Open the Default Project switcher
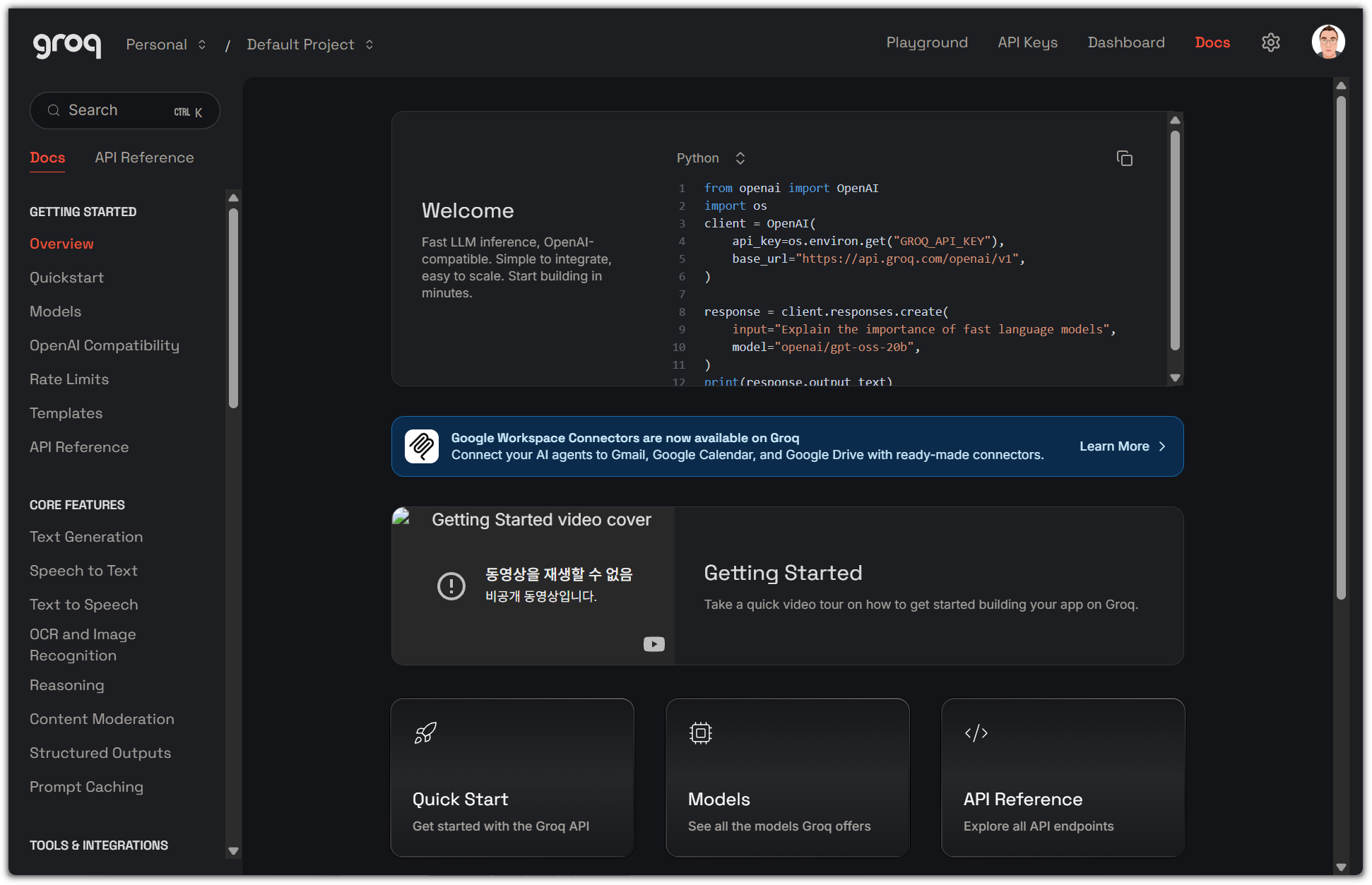This screenshot has height=885, width=1372. click(310, 44)
